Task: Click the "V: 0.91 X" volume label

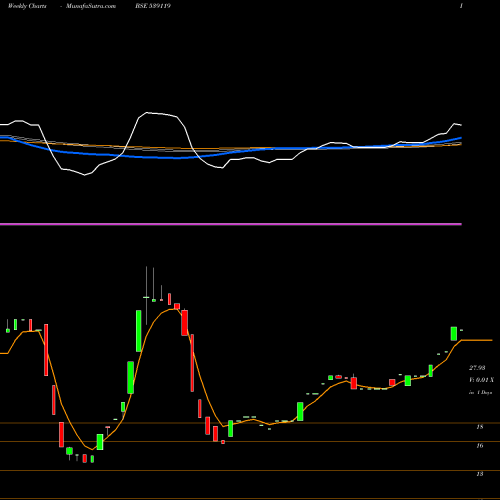Action: 481,380
